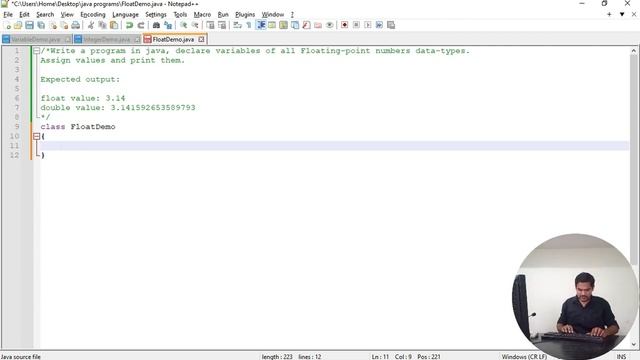
Task: Collapse the comment block fold marker on line 1
Action: click(x=36, y=51)
